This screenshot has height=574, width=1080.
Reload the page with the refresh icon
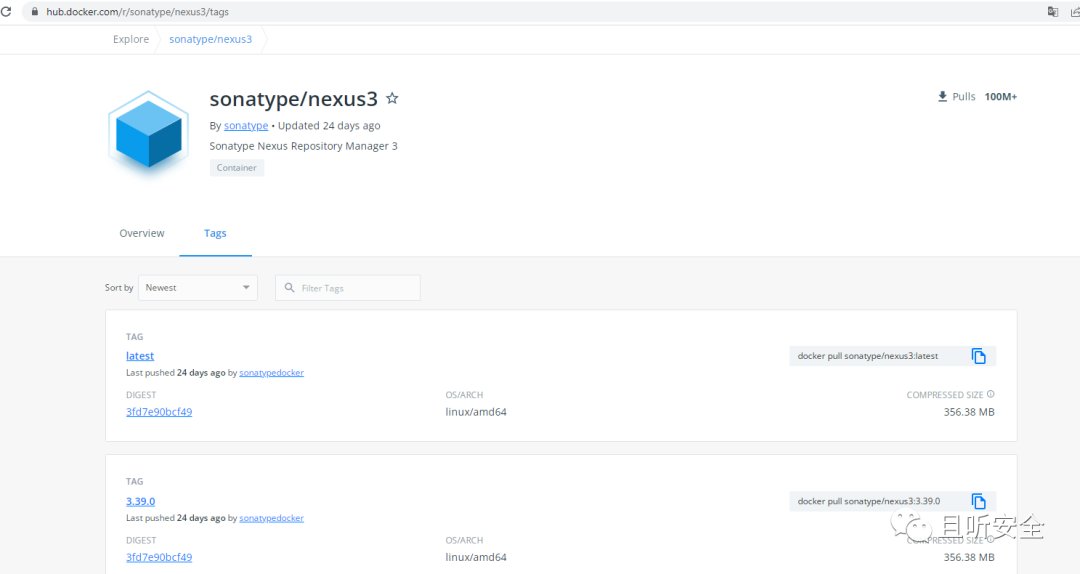pos(6,12)
